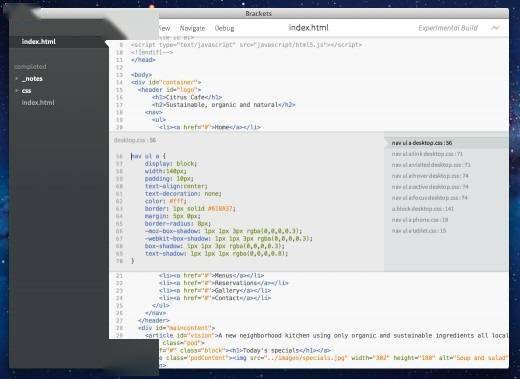The image size is (520, 379).
Task: Expand the _notes folder arrow
Action: [17, 78]
